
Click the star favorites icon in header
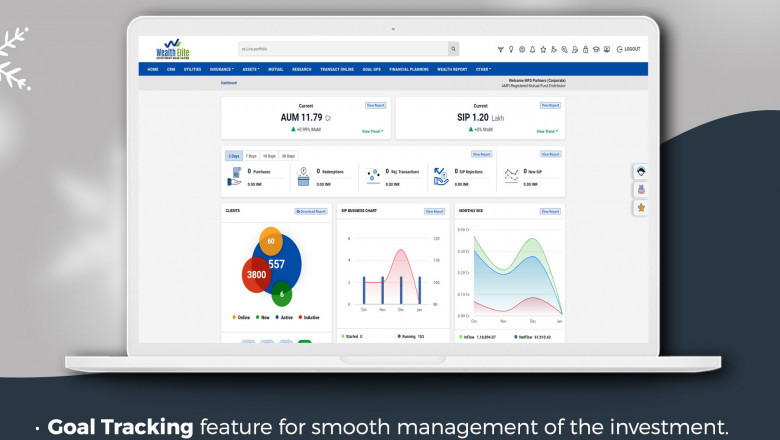pos(543,49)
